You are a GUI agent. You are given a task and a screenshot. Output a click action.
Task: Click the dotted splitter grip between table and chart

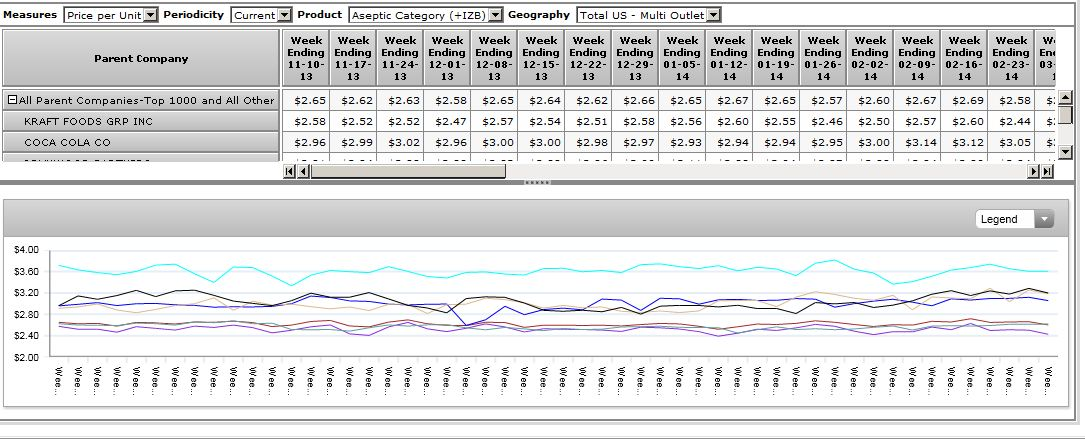click(x=537, y=182)
